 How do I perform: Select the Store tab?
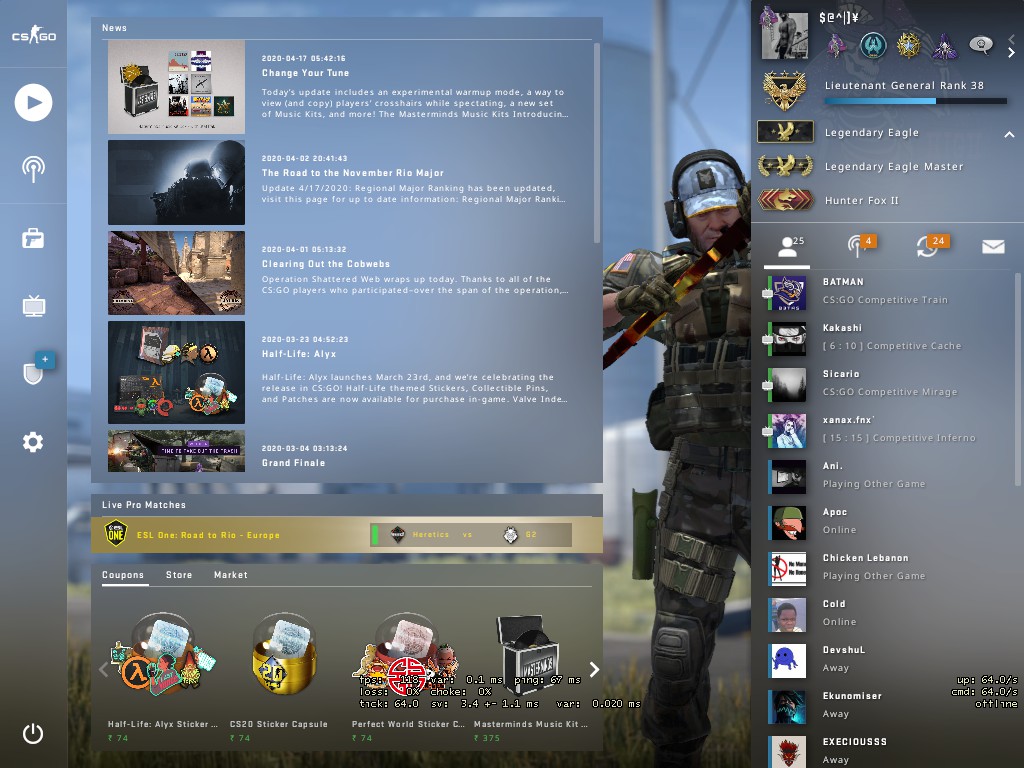[179, 575]
